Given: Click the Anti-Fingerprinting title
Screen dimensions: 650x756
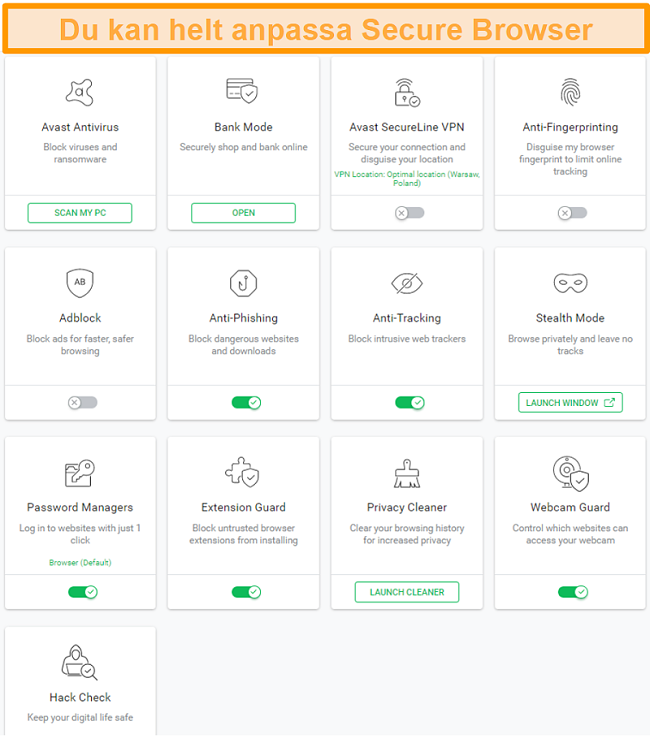Looking at the screenshot, I should [570, 127].
